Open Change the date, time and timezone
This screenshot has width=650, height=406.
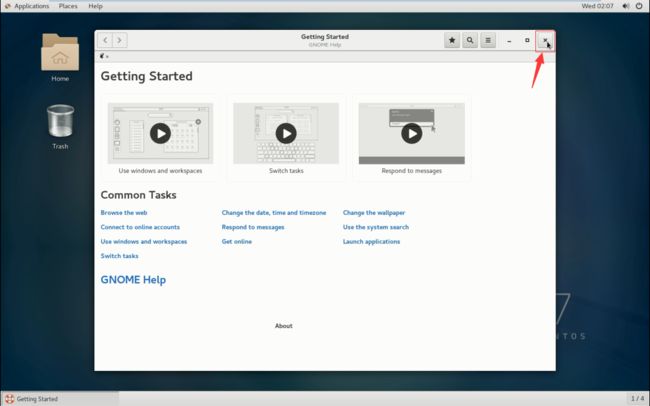coord(274,213)
